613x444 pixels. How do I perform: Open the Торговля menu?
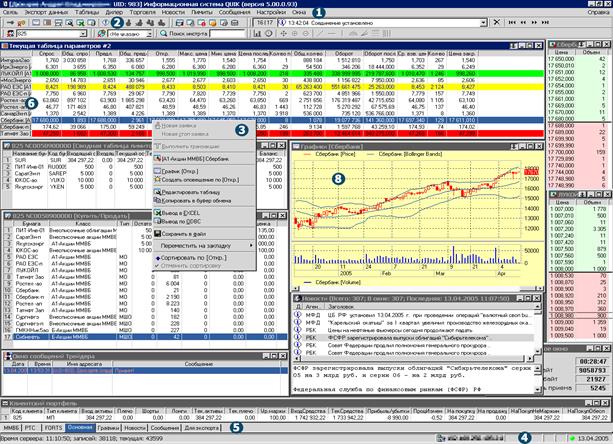143,12
